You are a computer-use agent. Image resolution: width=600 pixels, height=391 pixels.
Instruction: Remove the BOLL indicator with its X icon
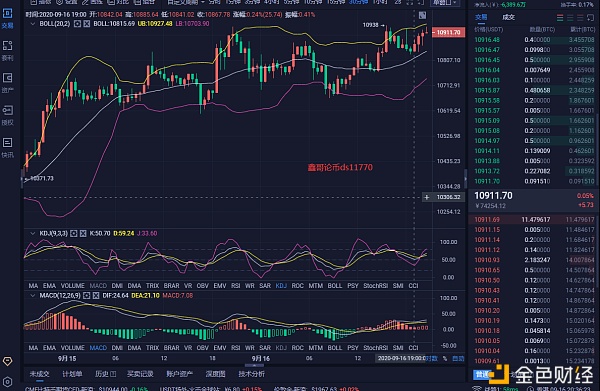click(87, 24)
